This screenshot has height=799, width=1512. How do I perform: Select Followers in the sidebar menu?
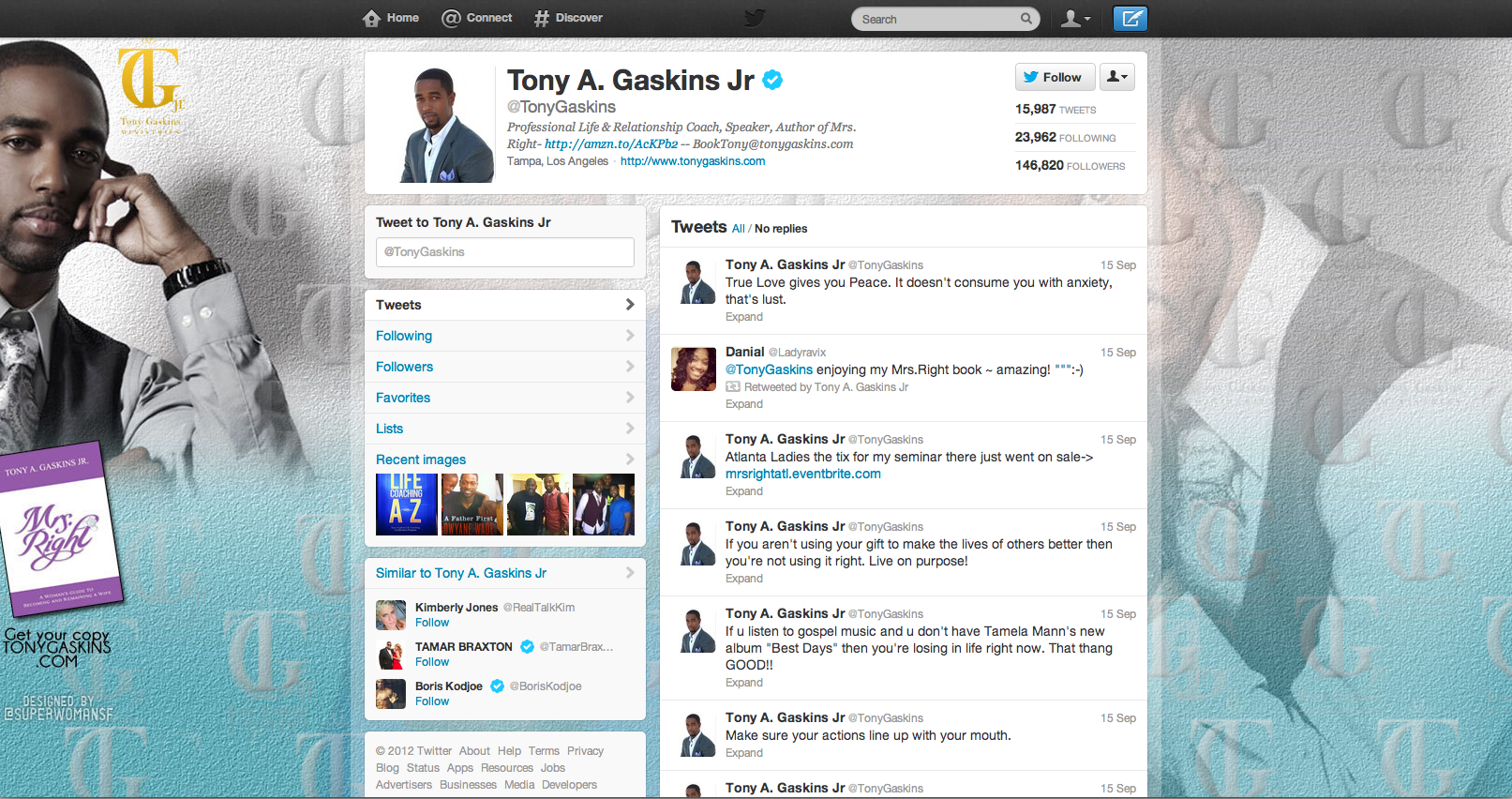pos(505,367)
